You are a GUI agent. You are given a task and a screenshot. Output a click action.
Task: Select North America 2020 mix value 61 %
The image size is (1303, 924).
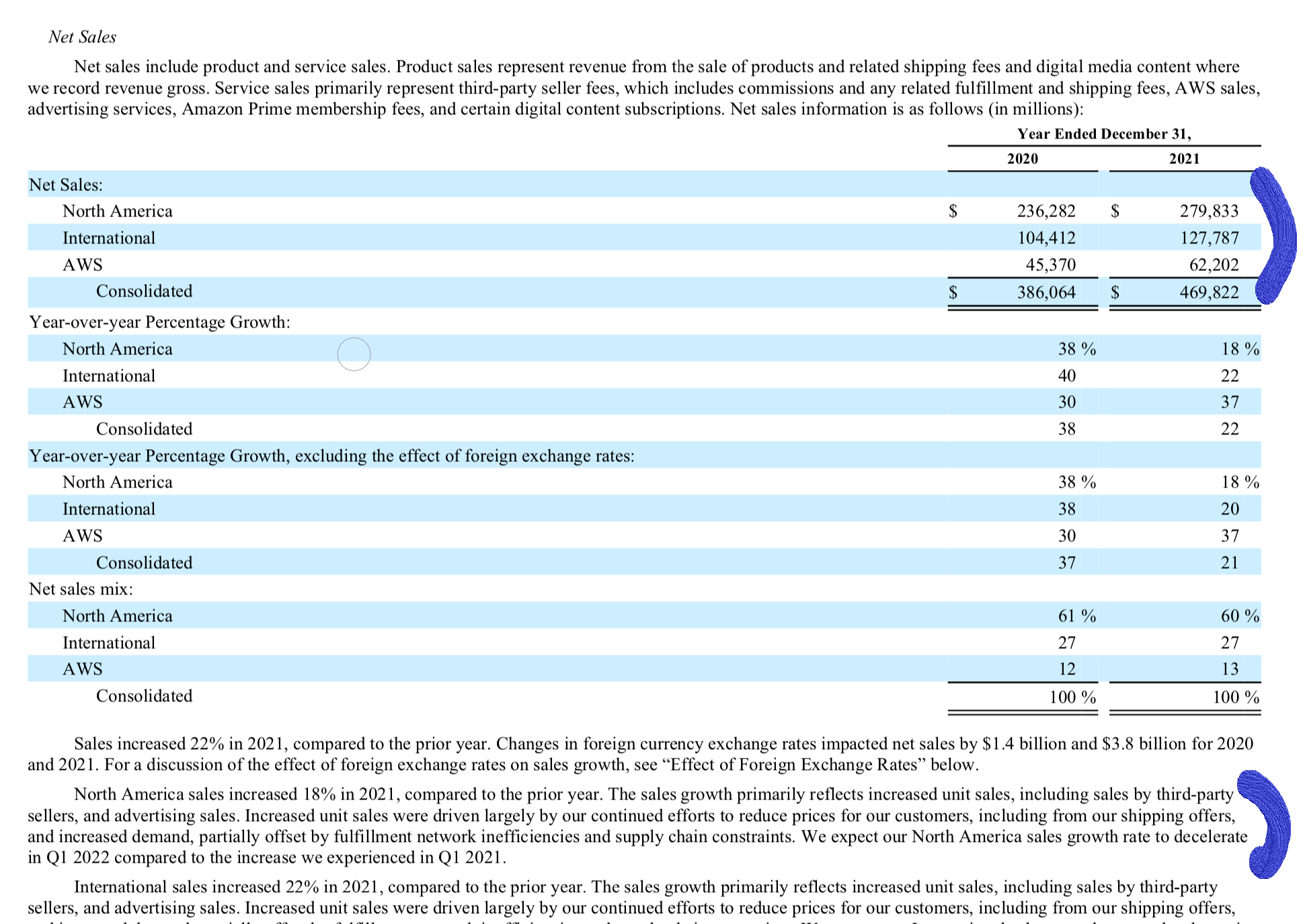pos(1076,616)
